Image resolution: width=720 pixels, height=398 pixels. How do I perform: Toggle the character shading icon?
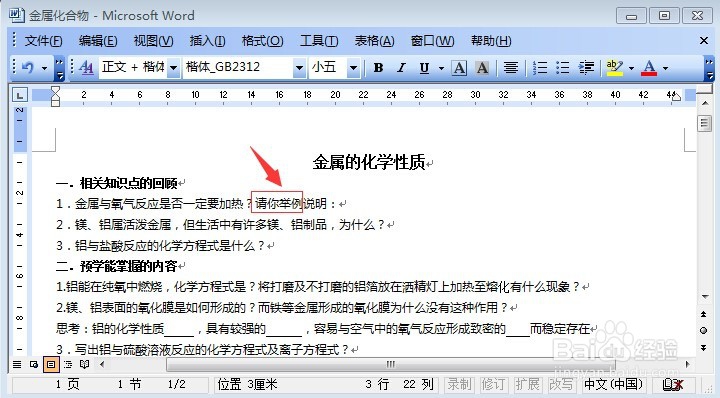[x=482, y=68]
